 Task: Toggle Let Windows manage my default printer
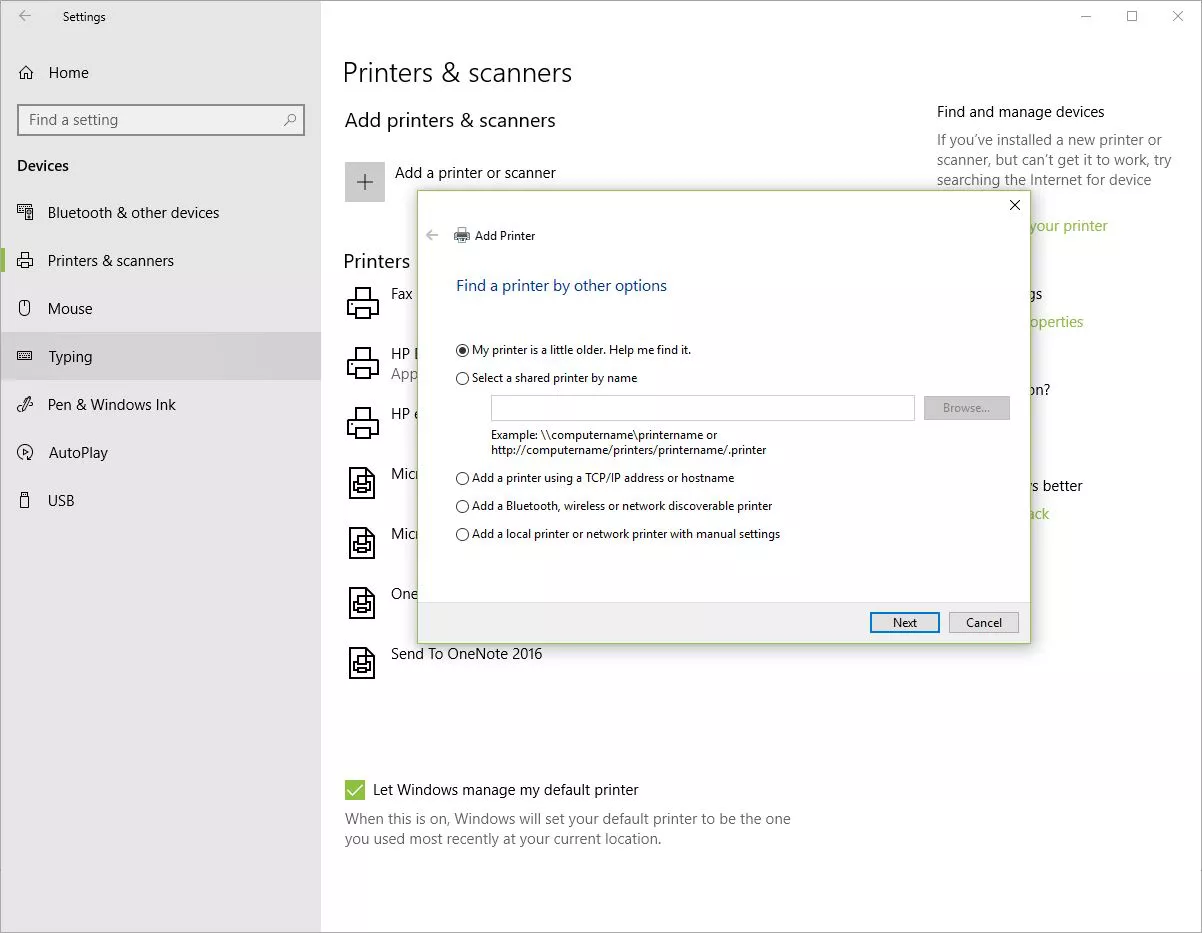click(x=355, y=790)
